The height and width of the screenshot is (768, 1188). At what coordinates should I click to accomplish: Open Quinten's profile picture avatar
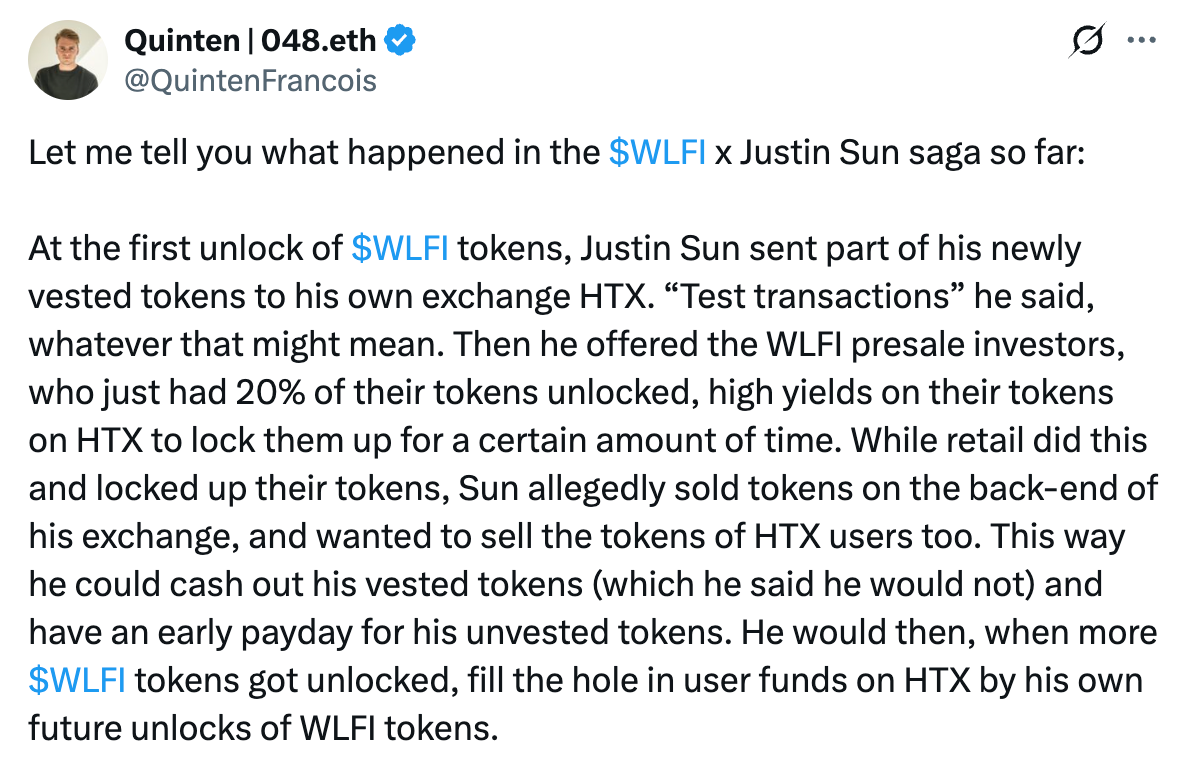tap(68, 59)
